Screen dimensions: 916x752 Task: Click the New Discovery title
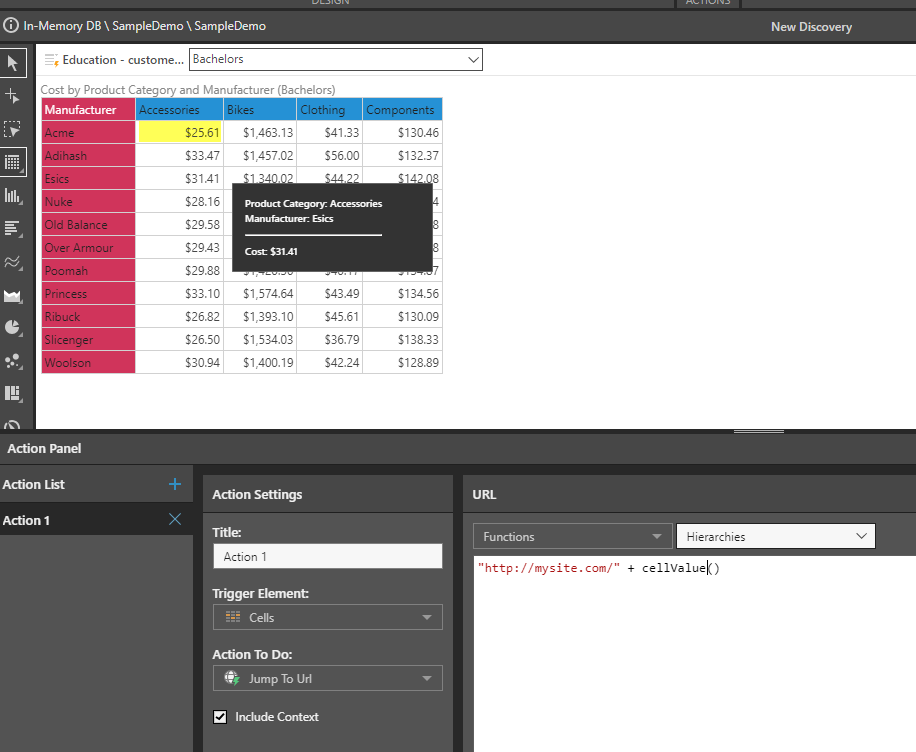click(811, 27)
